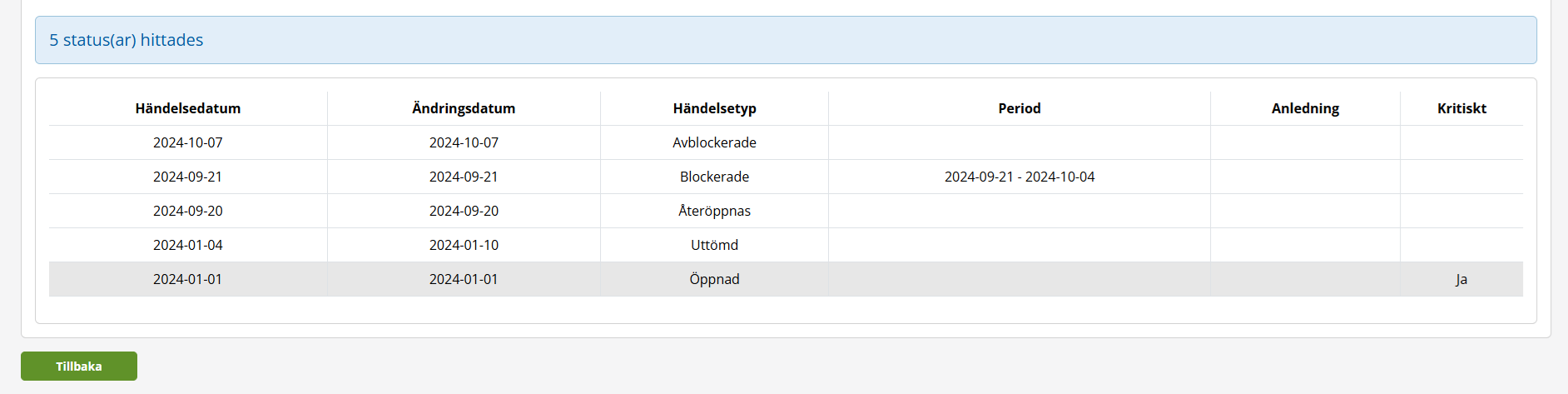Viewport: 1568px width, 394px height.
Task: Click the green Tillbaka button
Action: [x=79, y=367]
